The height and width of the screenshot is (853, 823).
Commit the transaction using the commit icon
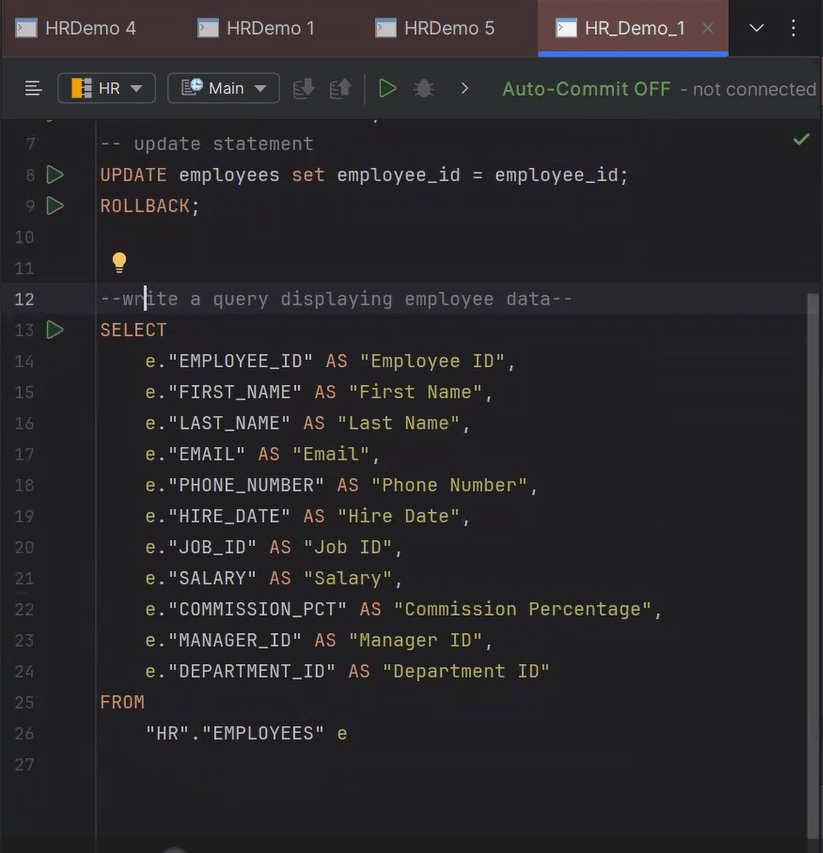303,88
